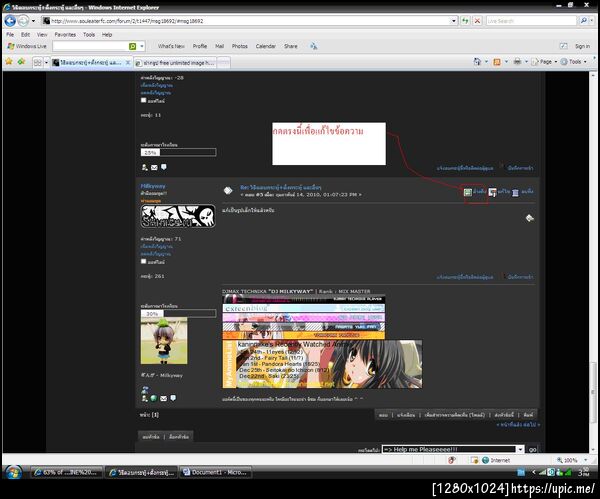Click Milkyway's 30% progress bar
This screenshot has width=600, height=499.
coord(178,313)
